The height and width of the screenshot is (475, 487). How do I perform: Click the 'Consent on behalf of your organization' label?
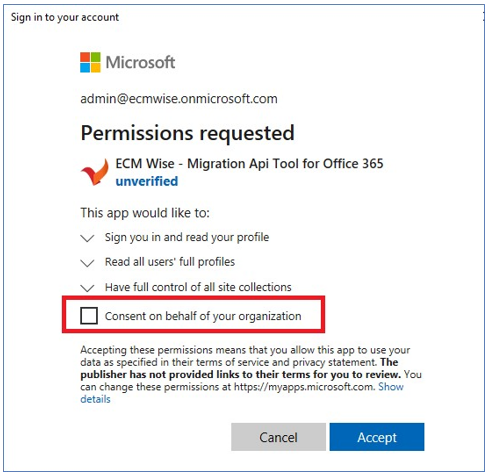pos(203,316)
